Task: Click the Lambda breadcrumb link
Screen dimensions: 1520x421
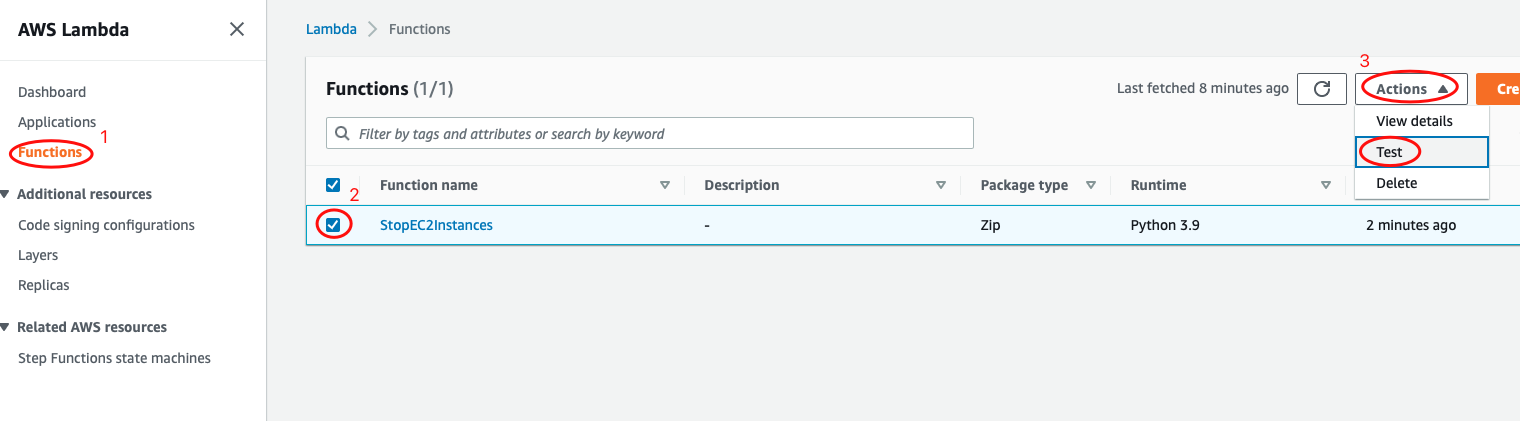Action: (x=331, y=29)
